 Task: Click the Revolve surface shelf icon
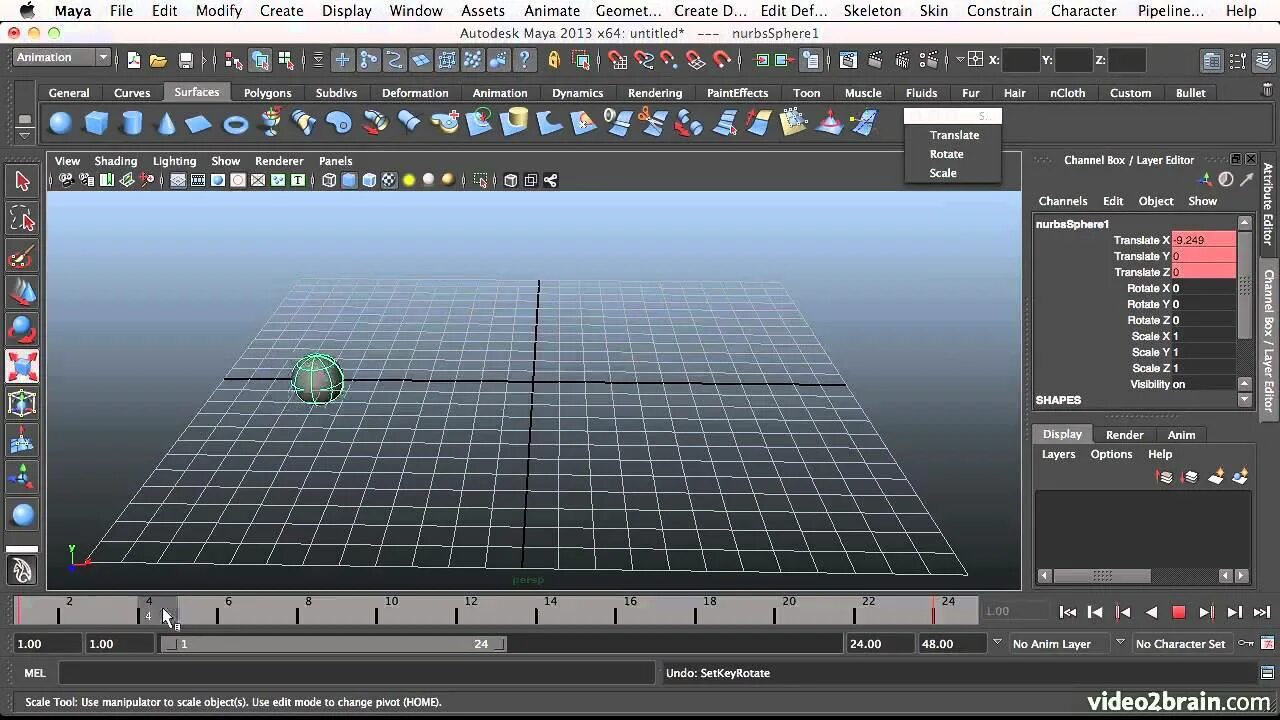tap(270, 123)
